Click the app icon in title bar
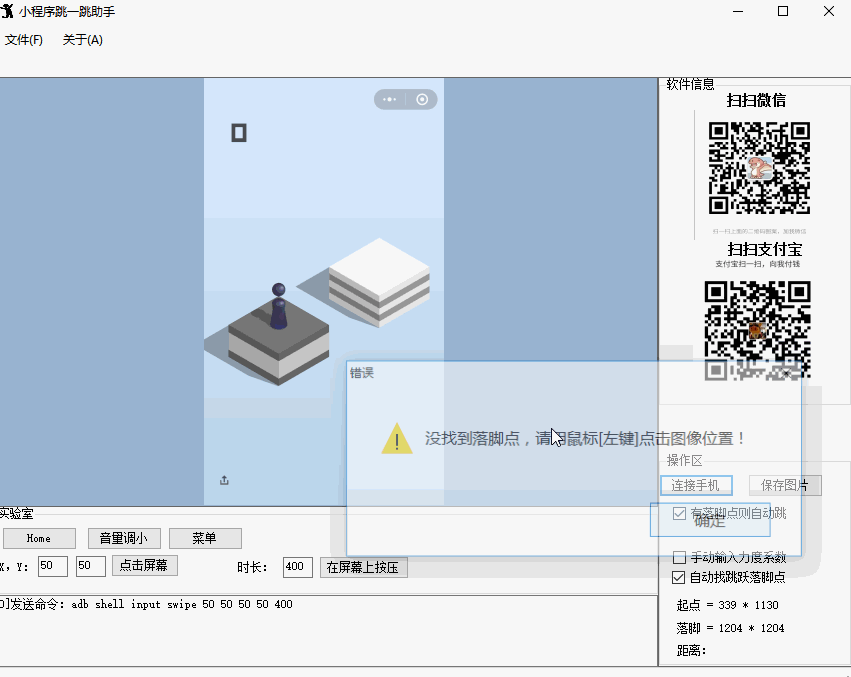 coord(7,11)
